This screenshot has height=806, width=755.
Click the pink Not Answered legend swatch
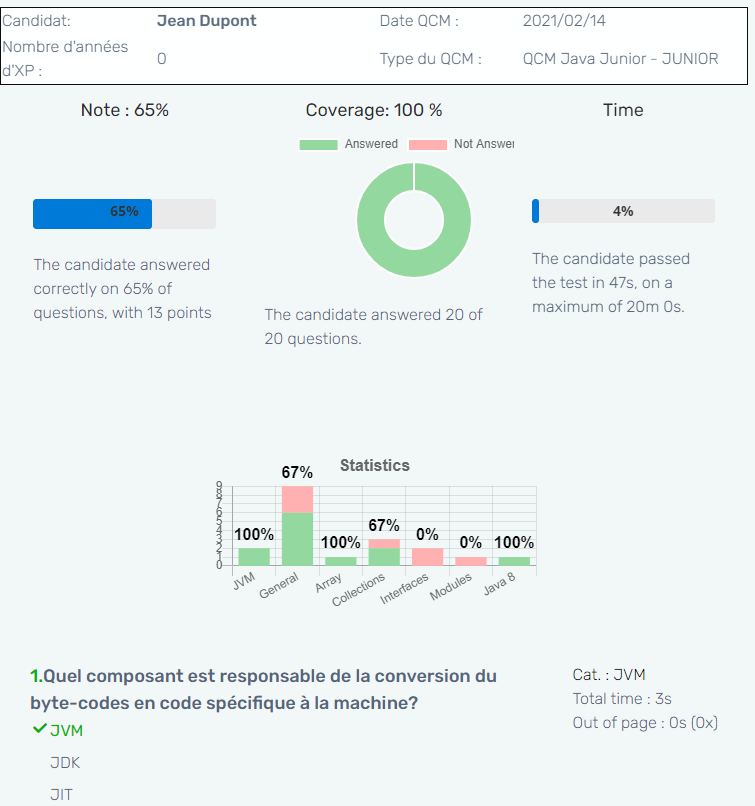click(427, 145)
